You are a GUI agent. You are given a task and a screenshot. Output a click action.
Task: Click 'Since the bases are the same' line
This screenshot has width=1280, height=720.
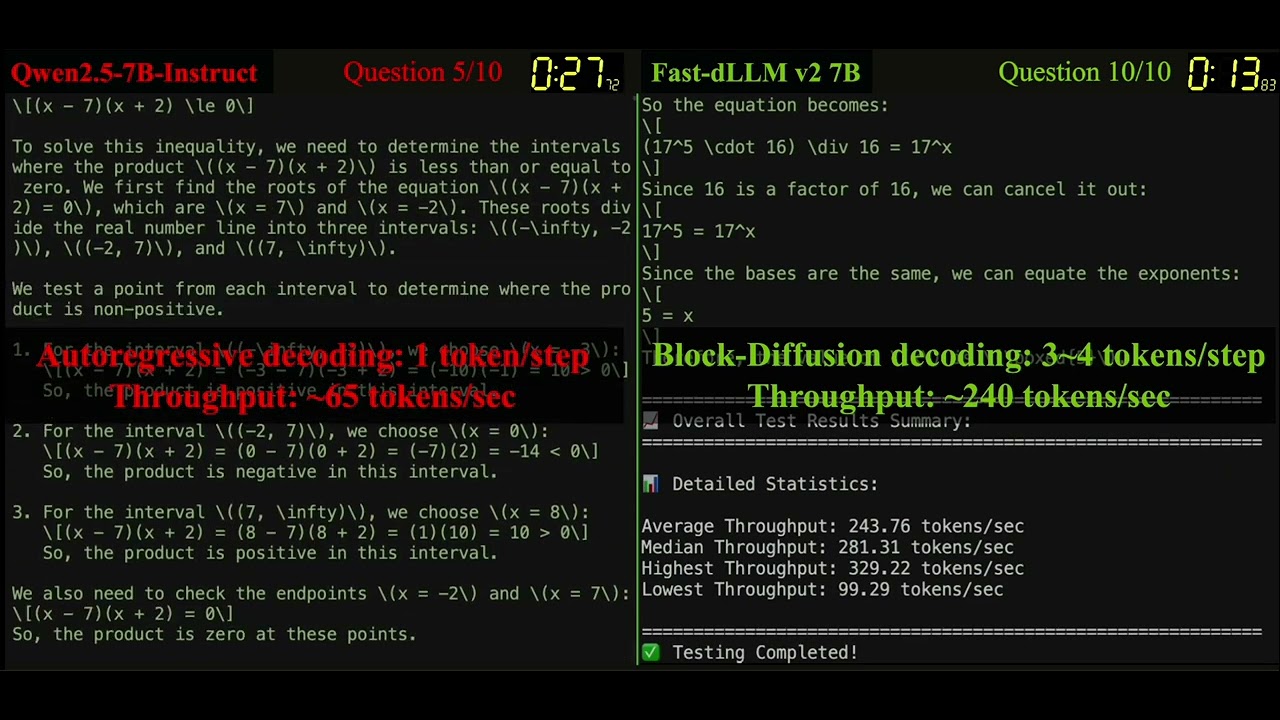coord(940,273)
